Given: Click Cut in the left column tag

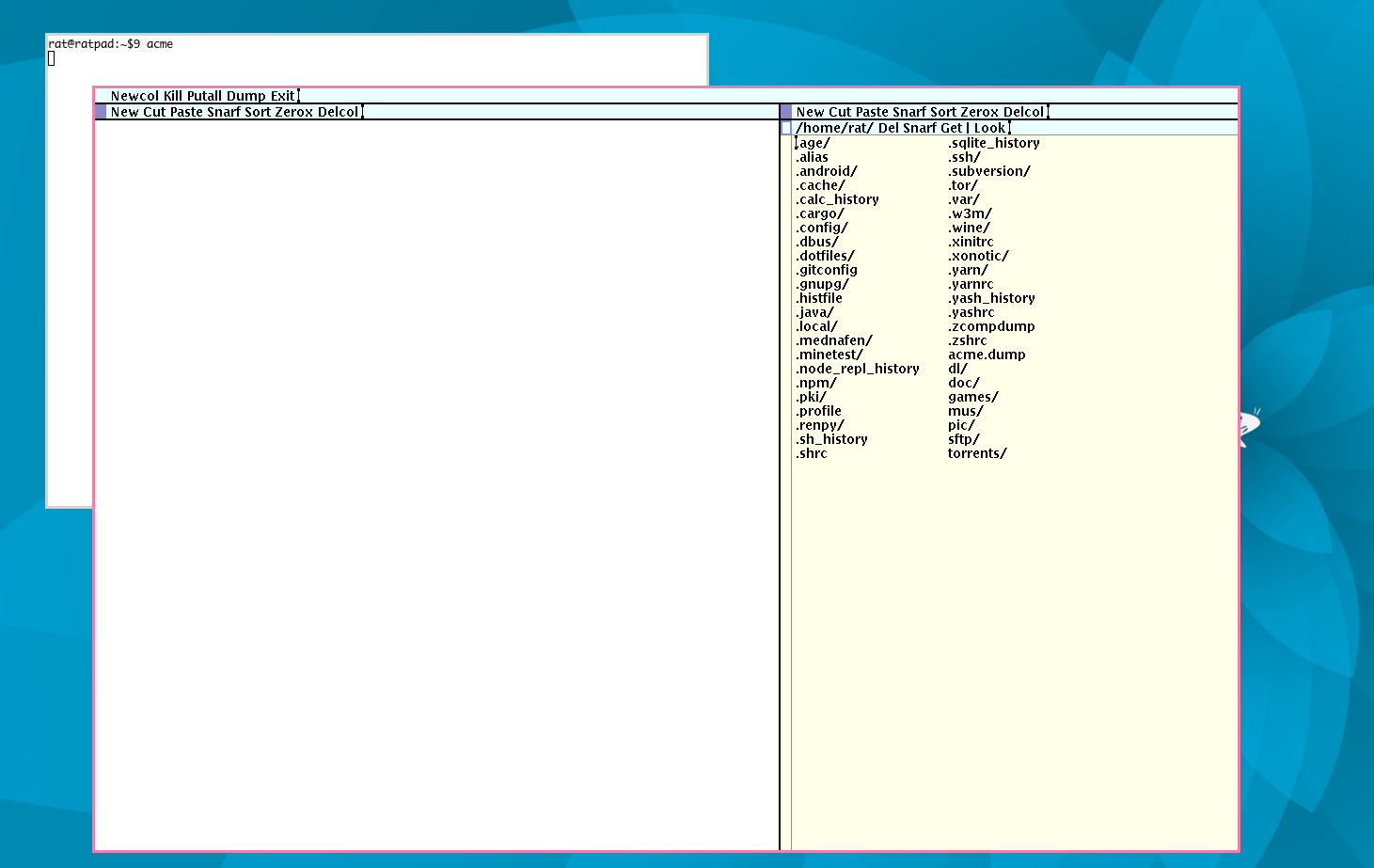Looking at the screenshot, I should 154,112.
